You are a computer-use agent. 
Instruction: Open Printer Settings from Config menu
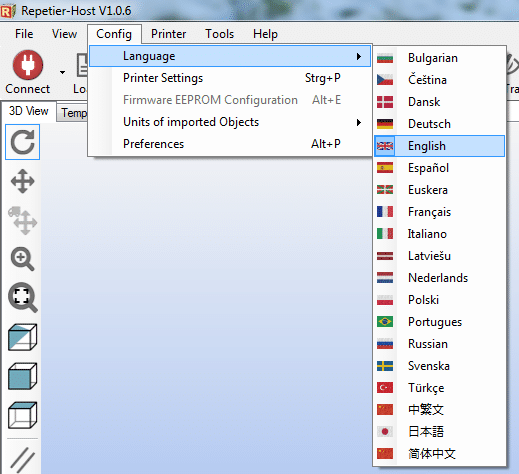pos(230,78)
